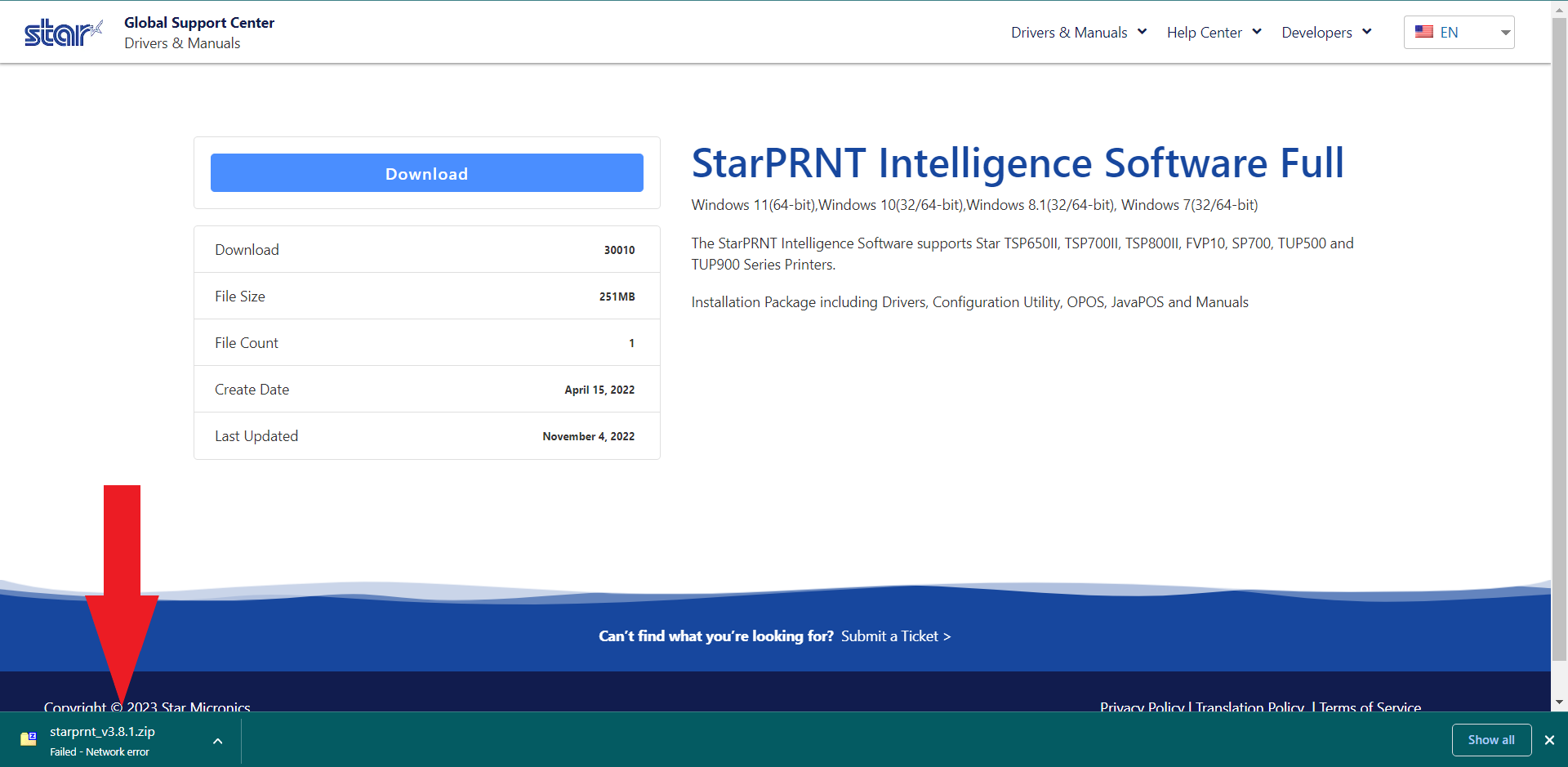Click the Copyright 2023 Star Micronics text
Viewport: 1568px width, 767px height.
pyautogui.click(x=147, y=707)
